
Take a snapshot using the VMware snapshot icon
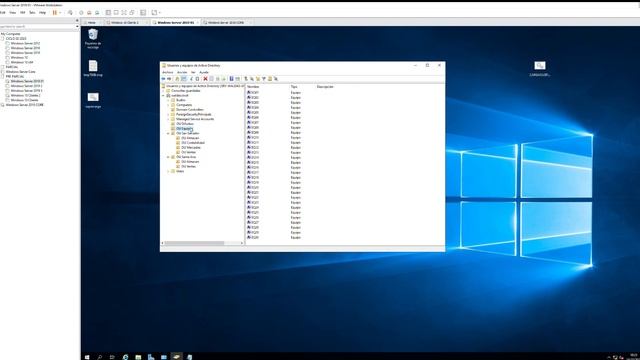[x=81, y=13]
